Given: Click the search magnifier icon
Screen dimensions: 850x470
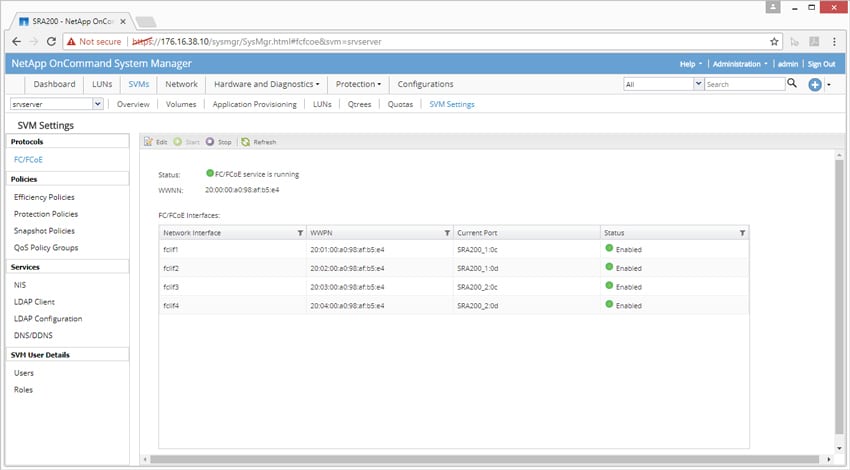Looking at the screenshot, I should (792, 83).
